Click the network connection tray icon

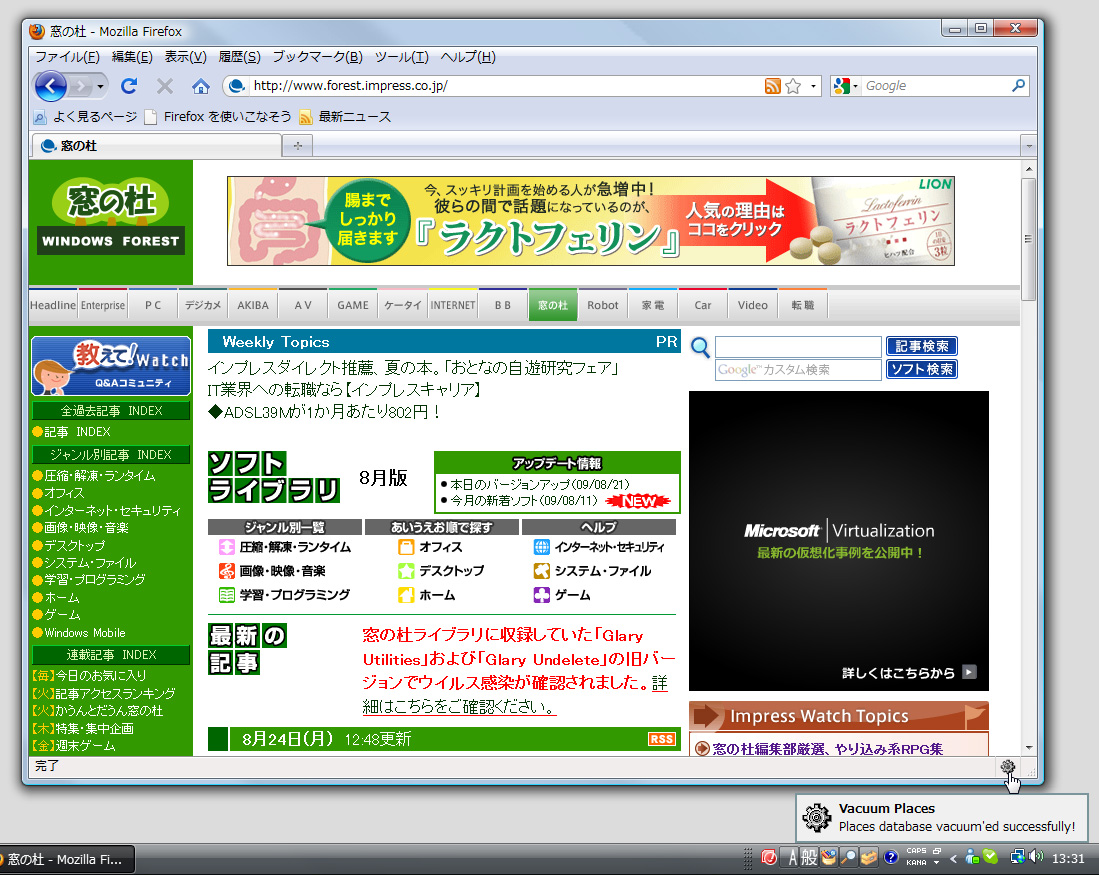(x=1018, y=857)
